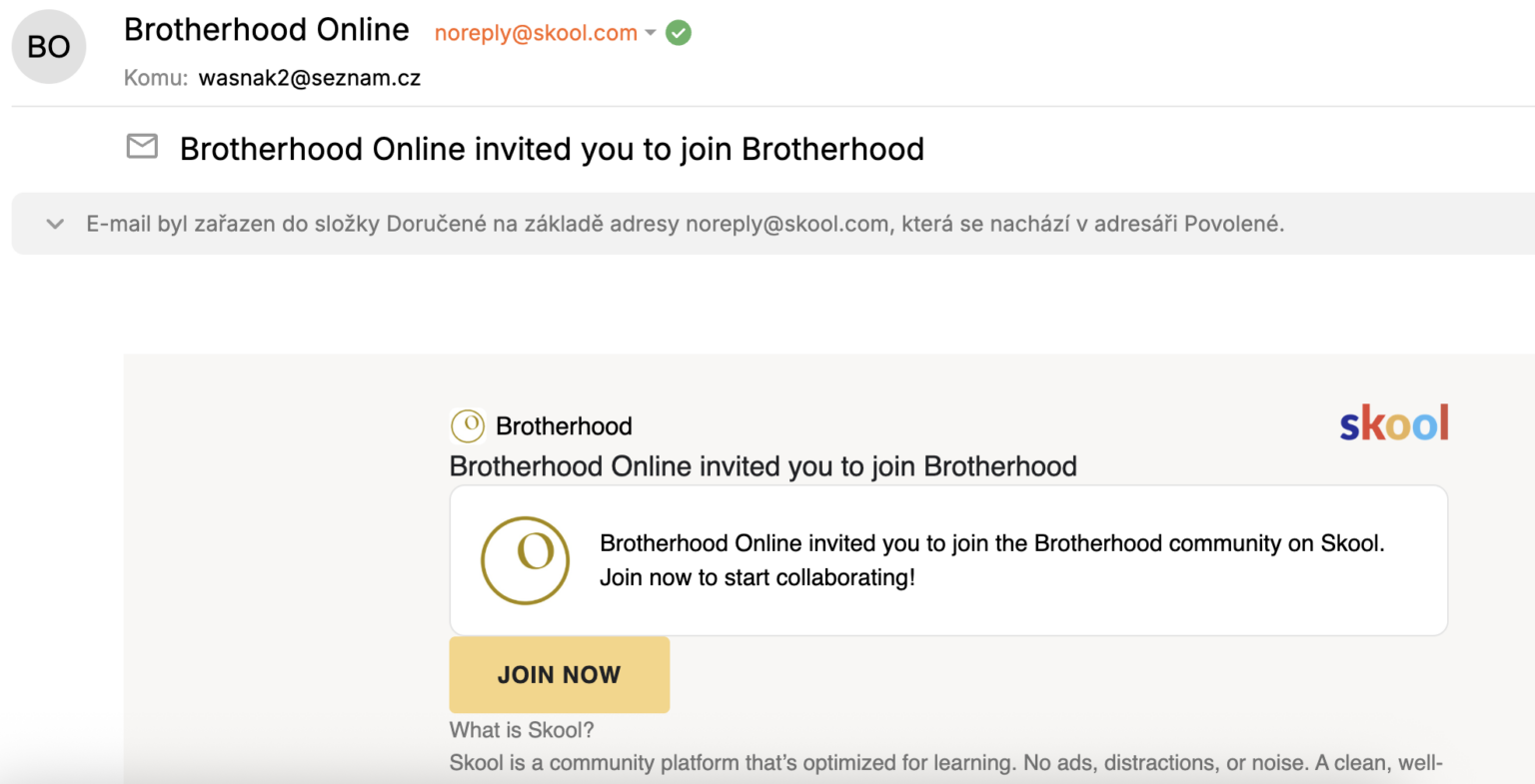Expand the folder placement info bar chevron
Screen dimensions: 1535x784
coord(55,224)
